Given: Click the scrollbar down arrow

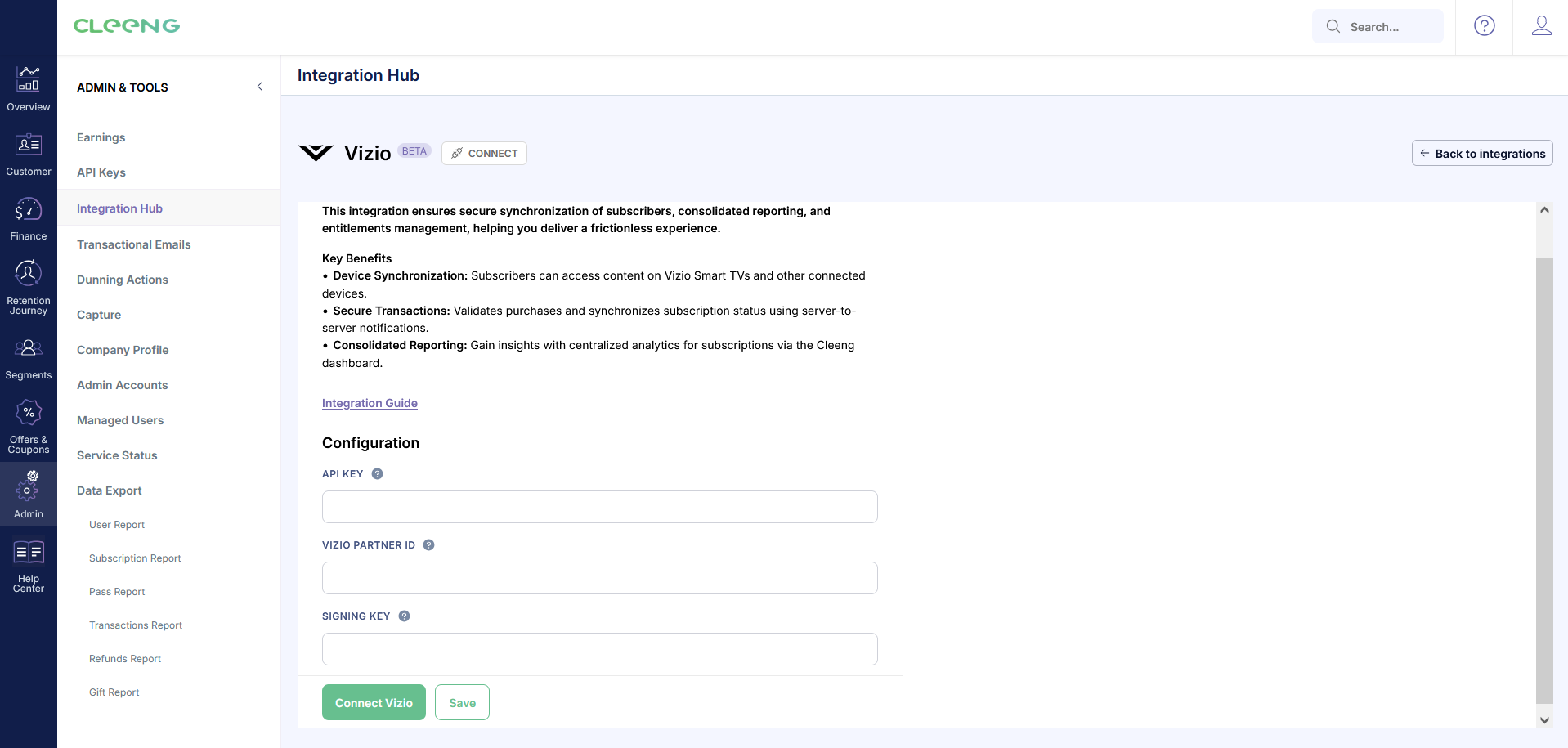Looking at the screenshot, I should [1544, 720].
